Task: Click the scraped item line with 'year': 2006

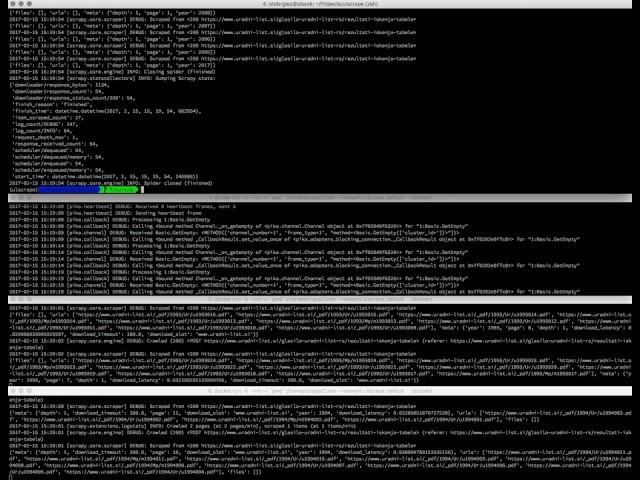Action: (112, 39)
